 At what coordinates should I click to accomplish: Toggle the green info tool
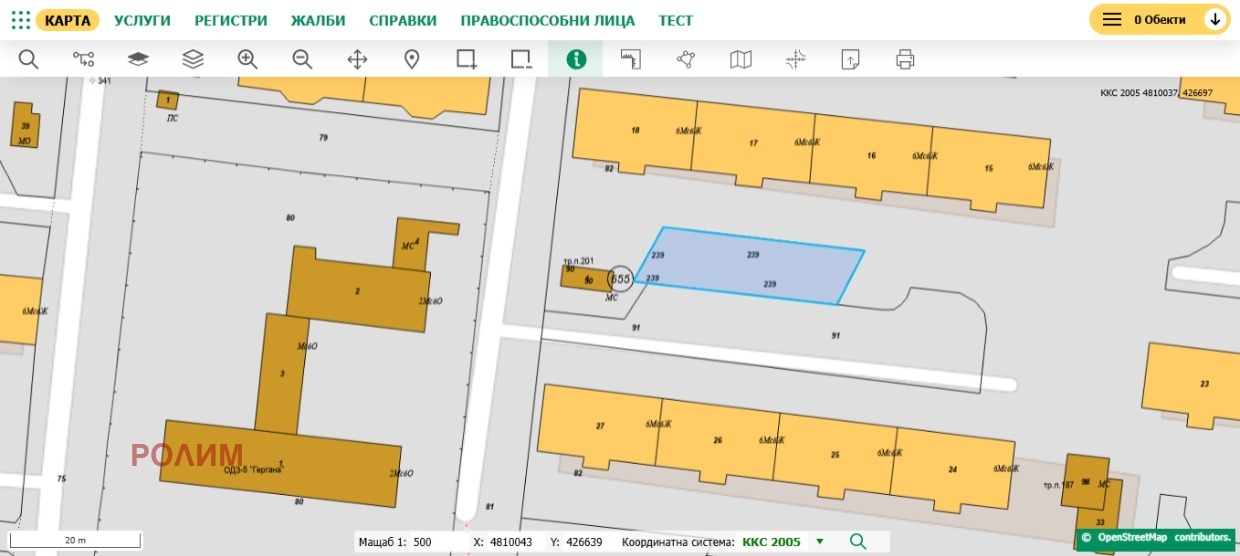(575, 59)
